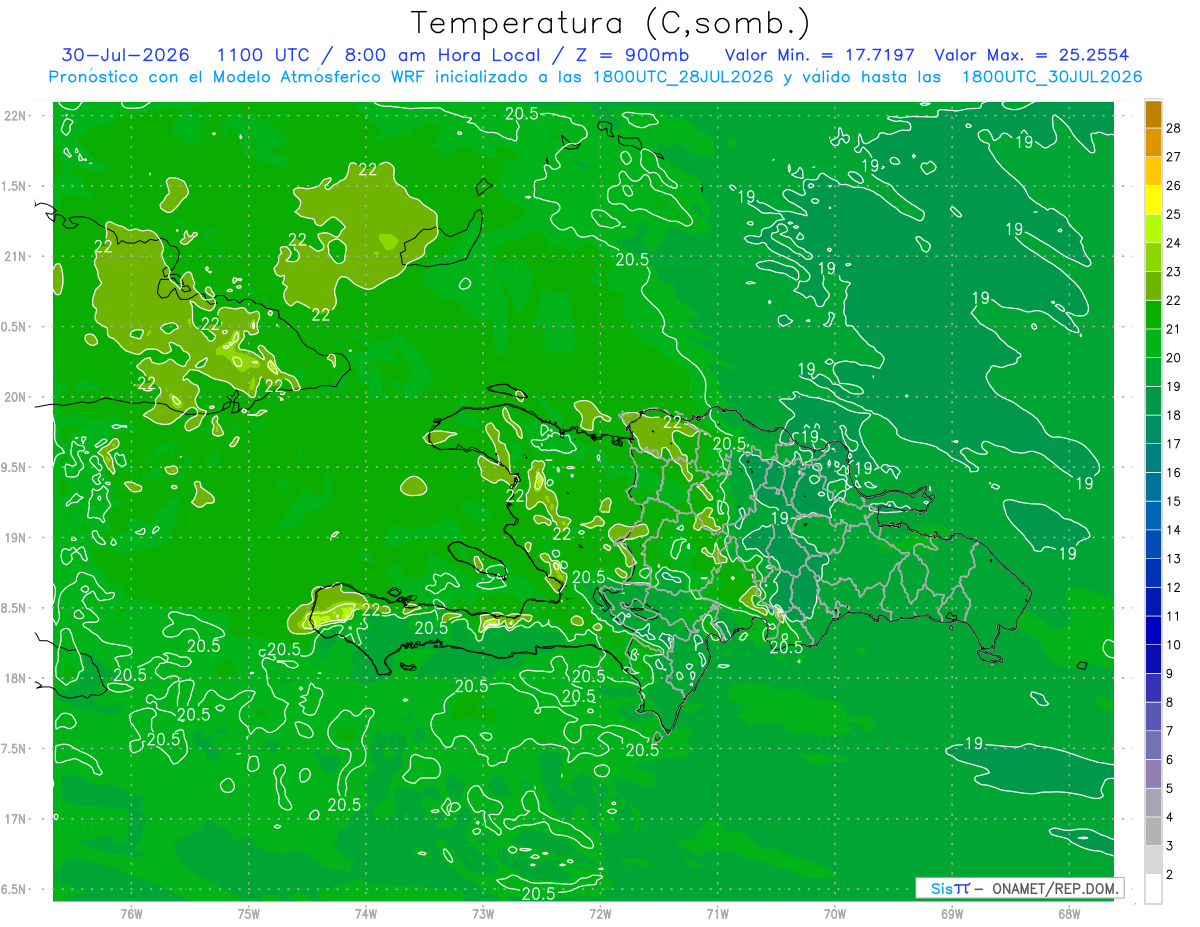
Task: Click the legend value '21'
Action: [x=1174, y=329]
